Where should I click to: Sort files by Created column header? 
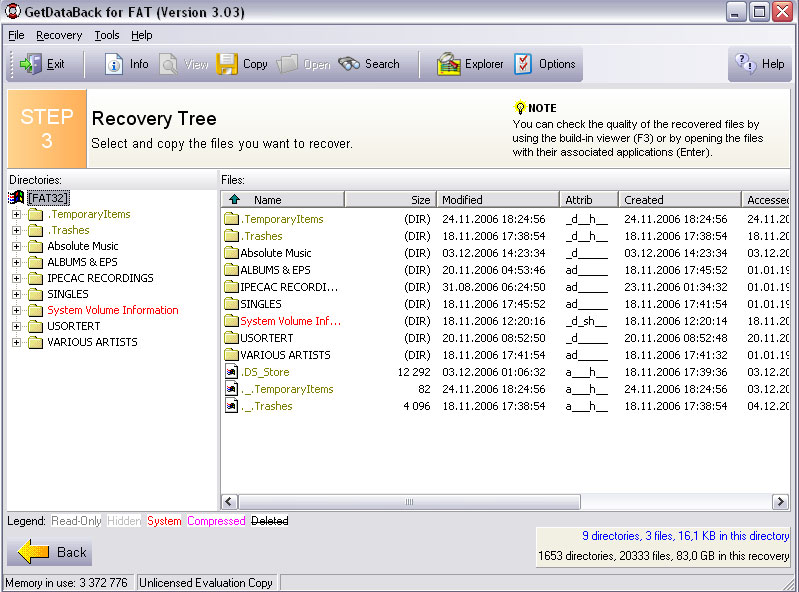click(x=680, y=199)
